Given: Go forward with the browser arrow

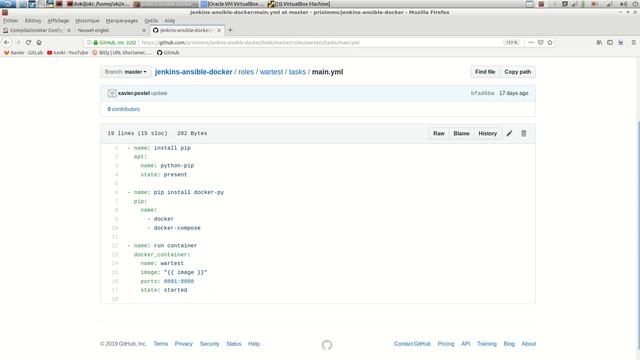Looking at the screenshot, I should [x=18, y=42].
